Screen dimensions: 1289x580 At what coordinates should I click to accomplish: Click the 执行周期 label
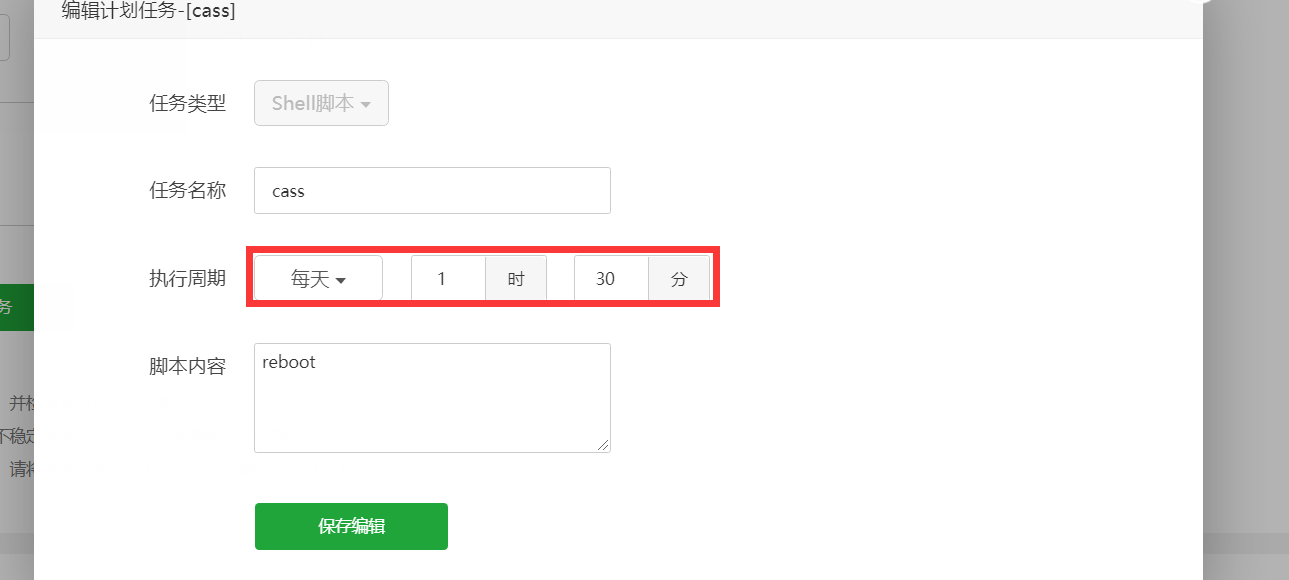point(188,279)
